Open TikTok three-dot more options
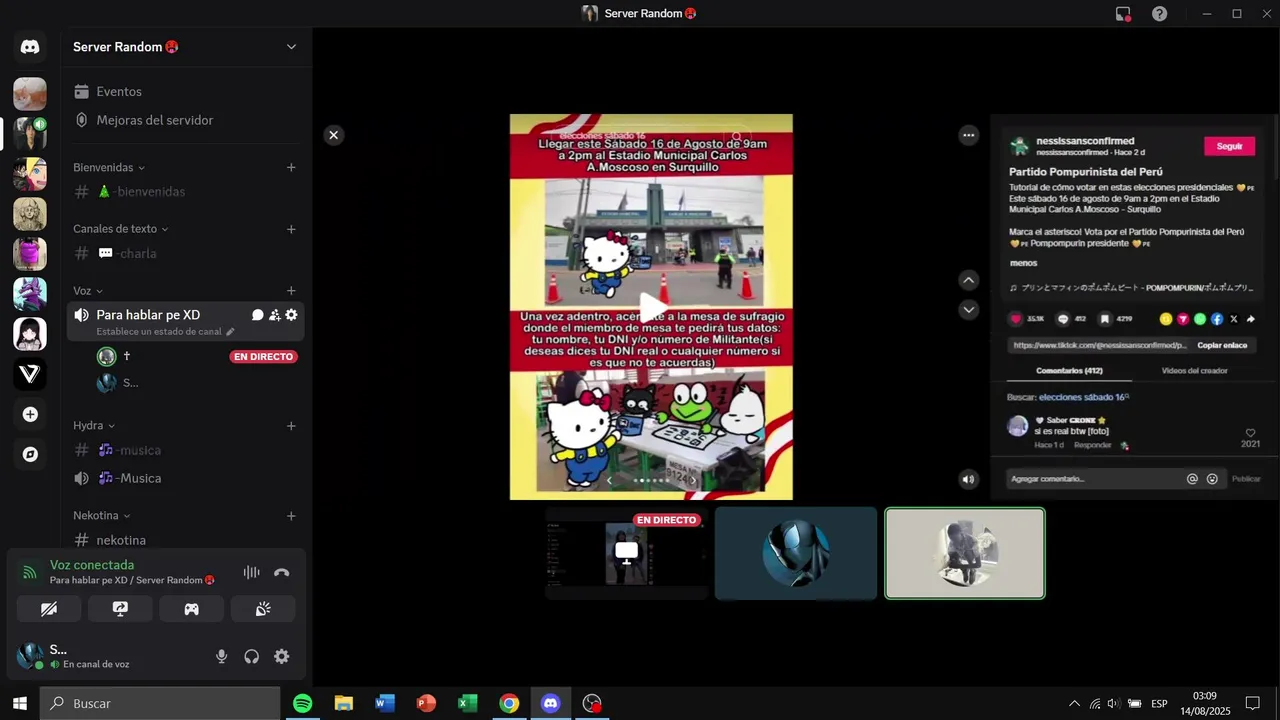 [x=968, y=135]
